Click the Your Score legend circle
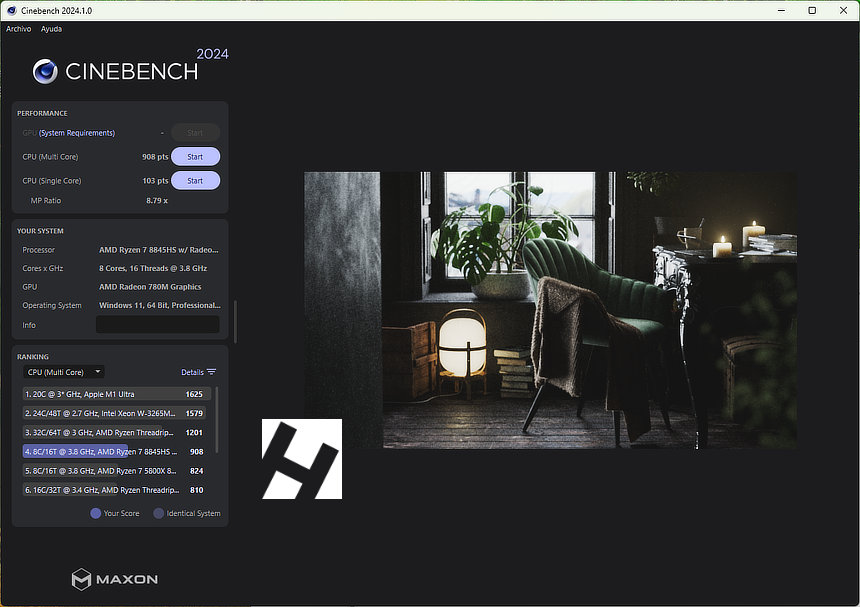The height and width of the screenshot is (607, 860). tap(96, 513)
